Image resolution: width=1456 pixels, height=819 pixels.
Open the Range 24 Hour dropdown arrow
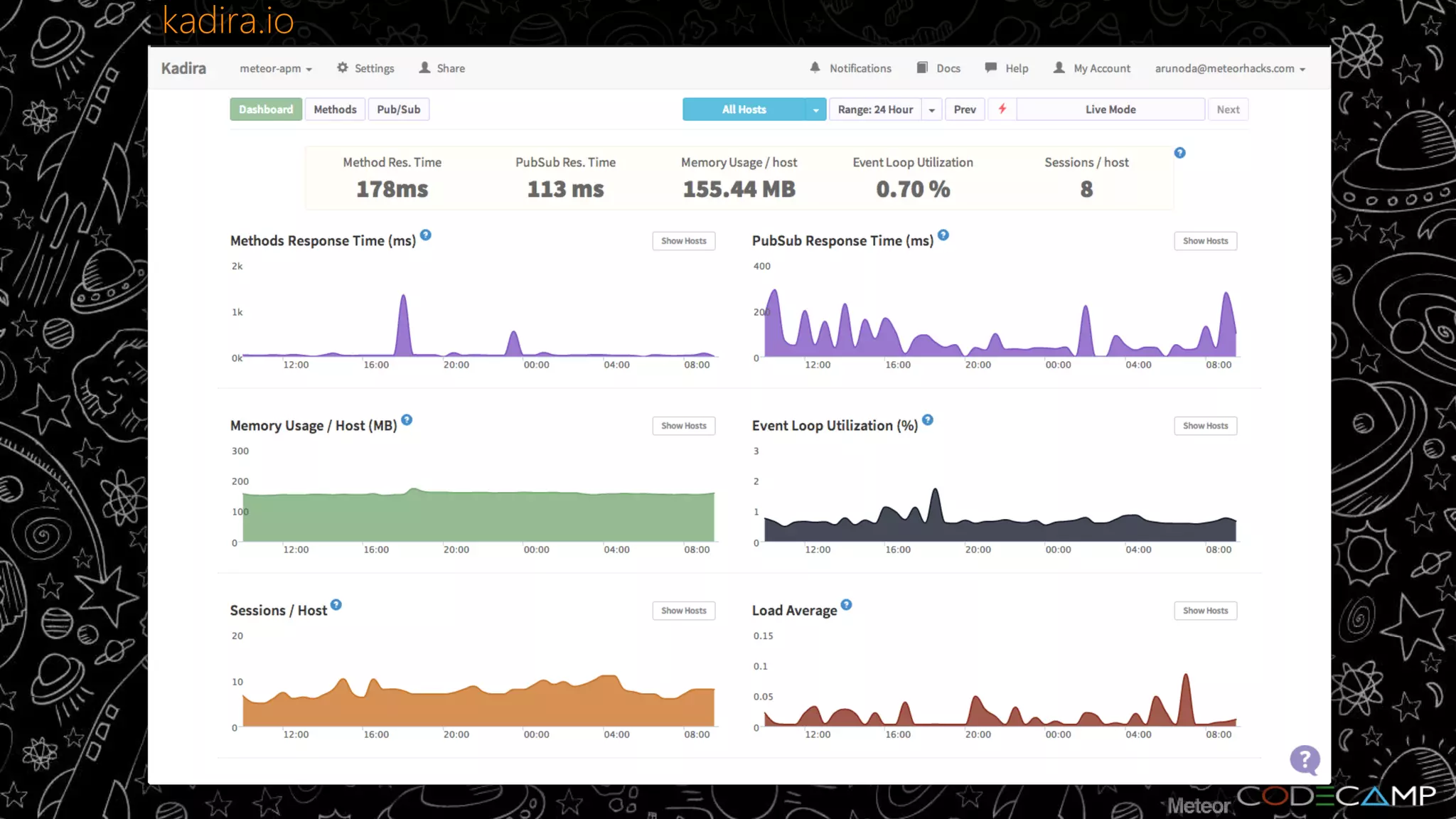coord(931,109)
